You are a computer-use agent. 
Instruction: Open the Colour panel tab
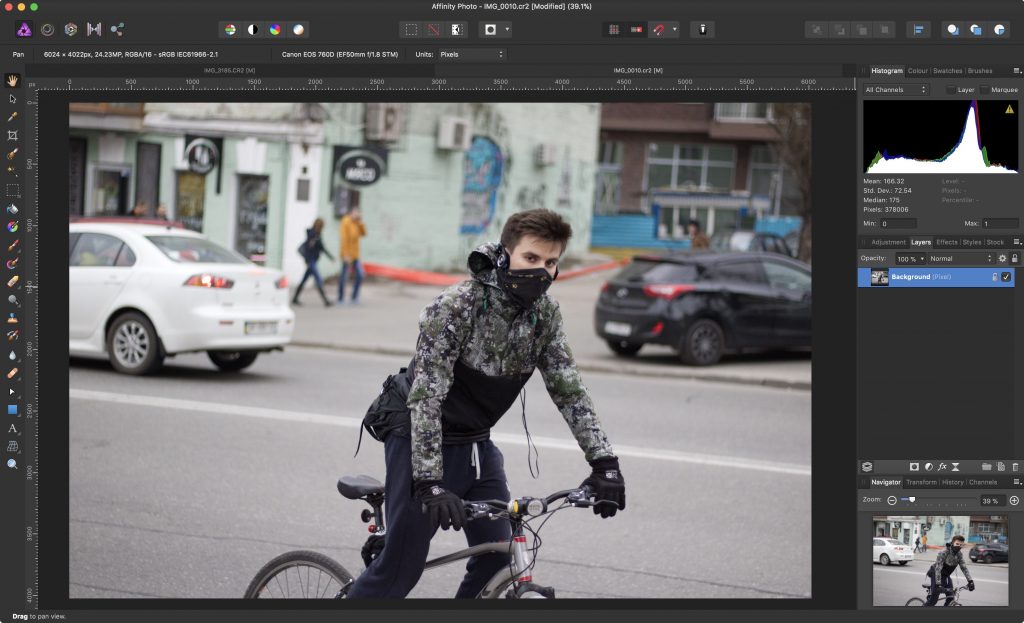click(918, 71)
